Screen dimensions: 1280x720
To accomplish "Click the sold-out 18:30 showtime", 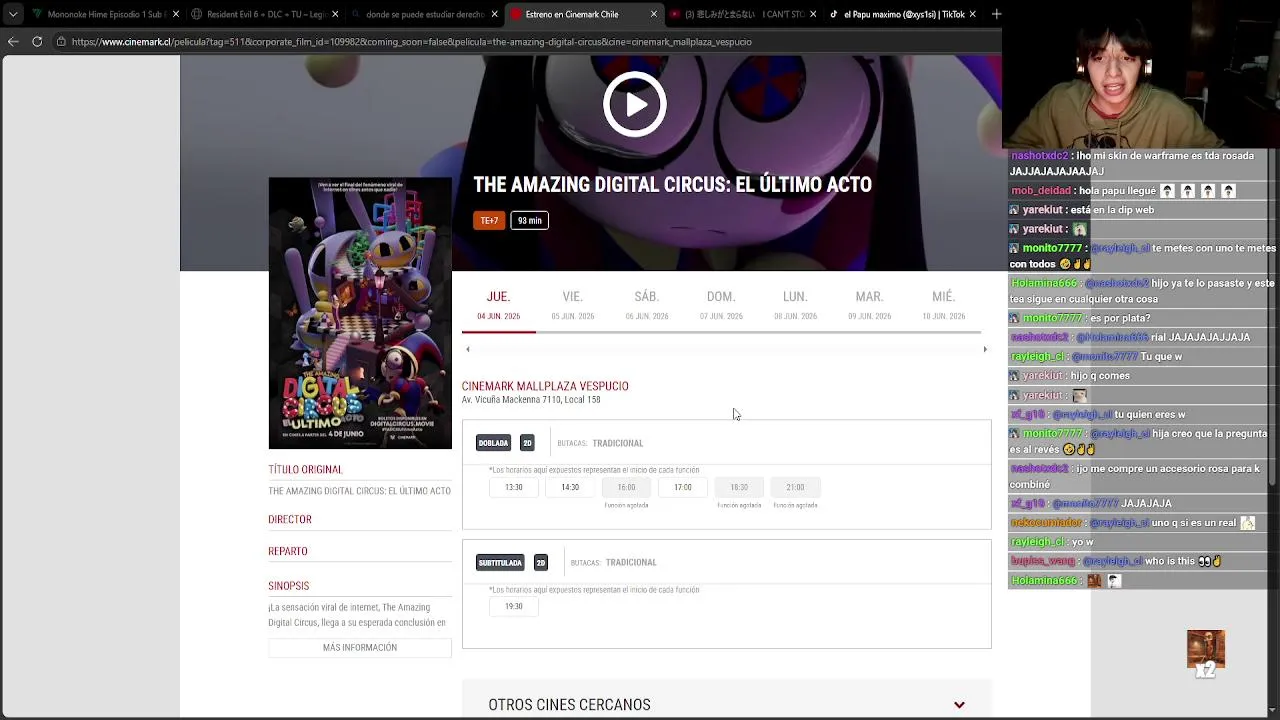I will coord(739,487).
